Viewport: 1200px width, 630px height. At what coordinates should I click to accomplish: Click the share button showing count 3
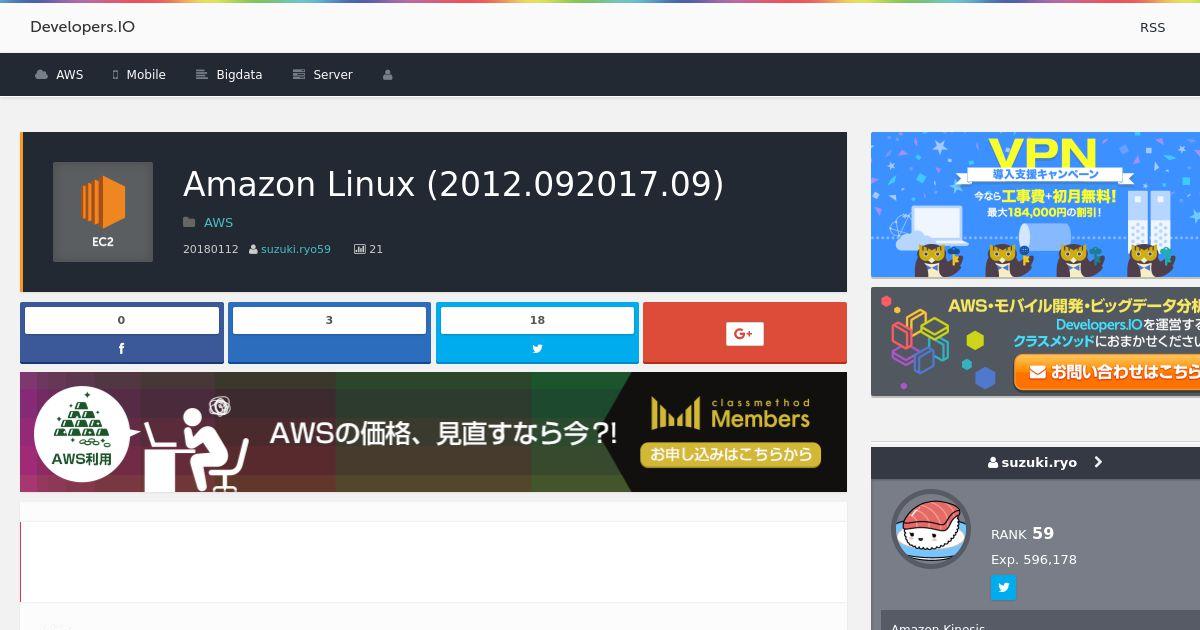(329, 332)
